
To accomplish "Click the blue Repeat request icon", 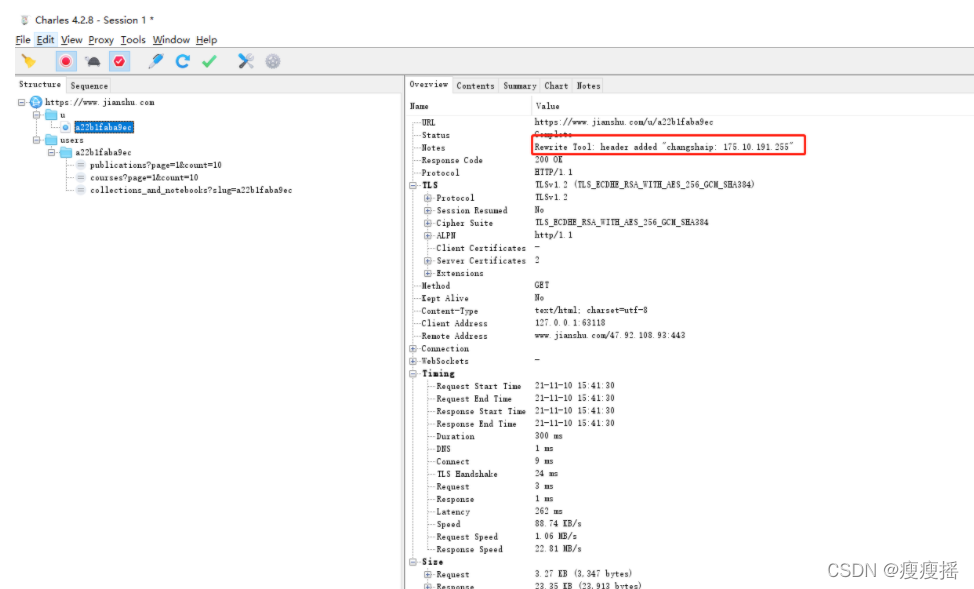I will pos(183,61).
